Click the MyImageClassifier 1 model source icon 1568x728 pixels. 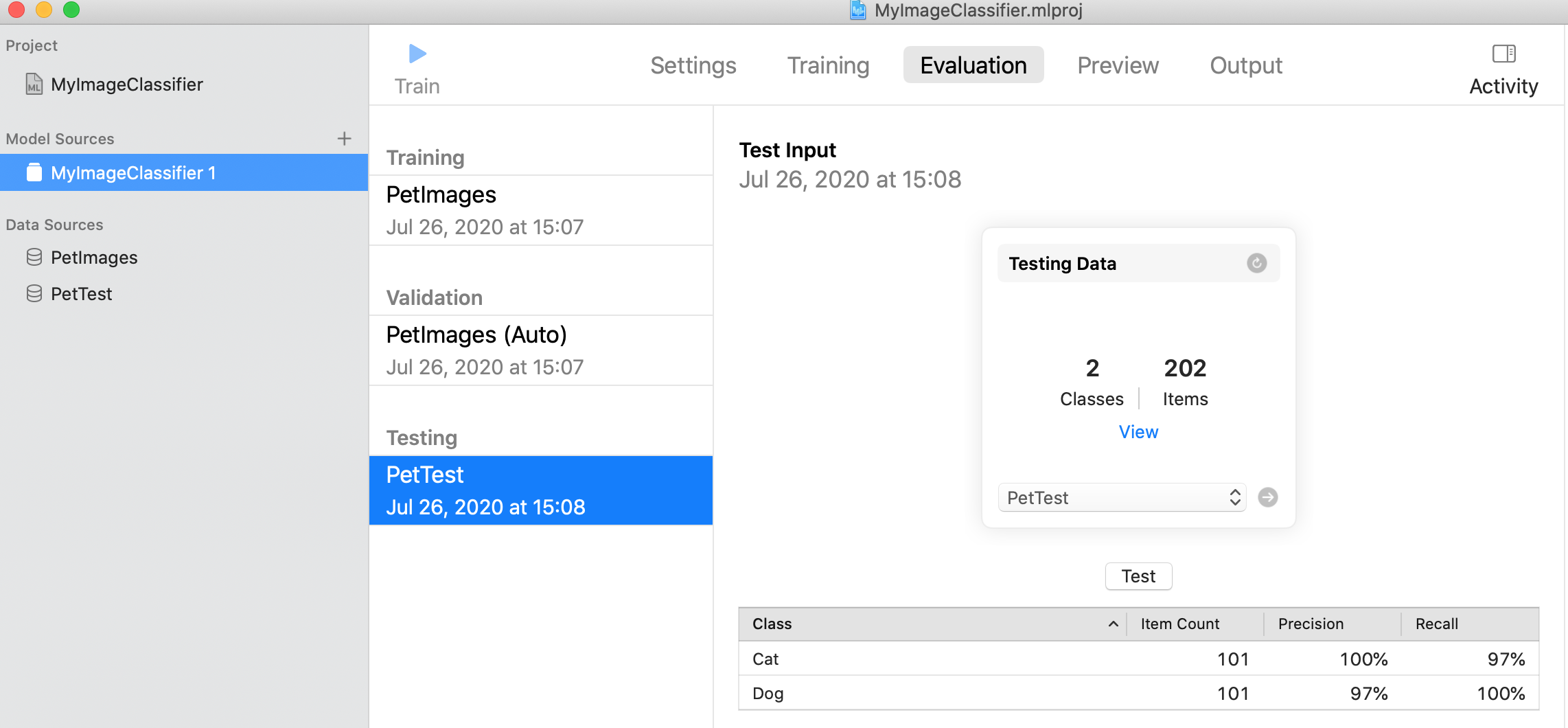[34, 172]
